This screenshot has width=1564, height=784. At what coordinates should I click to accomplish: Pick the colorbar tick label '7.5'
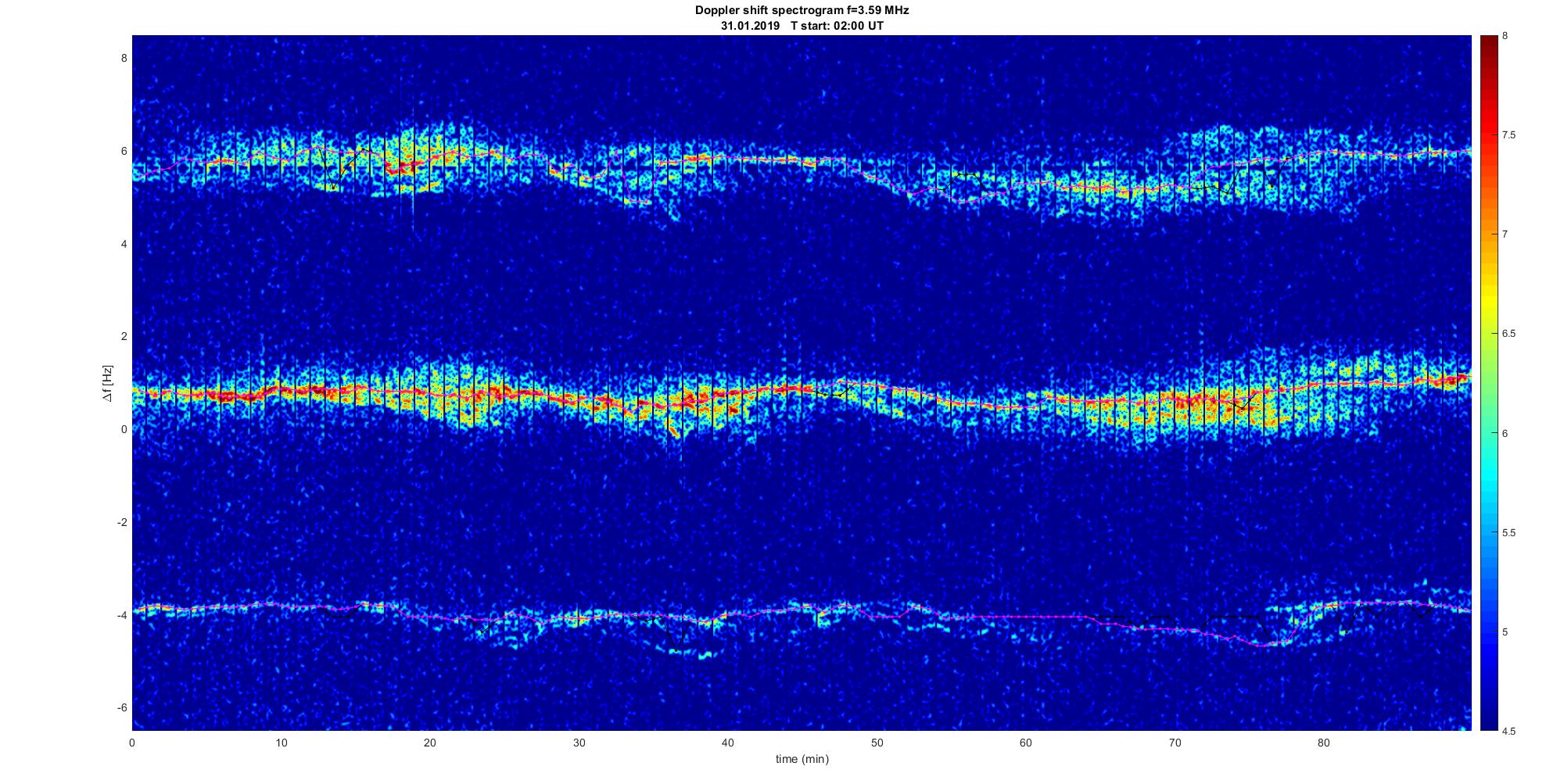point(1509,135)
